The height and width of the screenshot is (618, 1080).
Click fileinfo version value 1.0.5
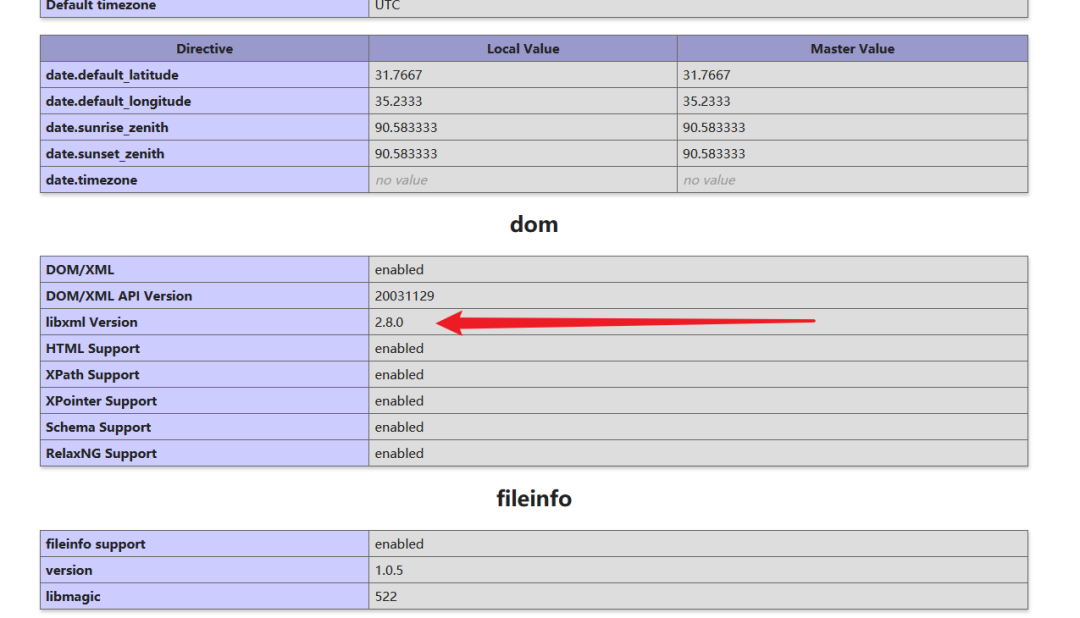pos(389,570)
